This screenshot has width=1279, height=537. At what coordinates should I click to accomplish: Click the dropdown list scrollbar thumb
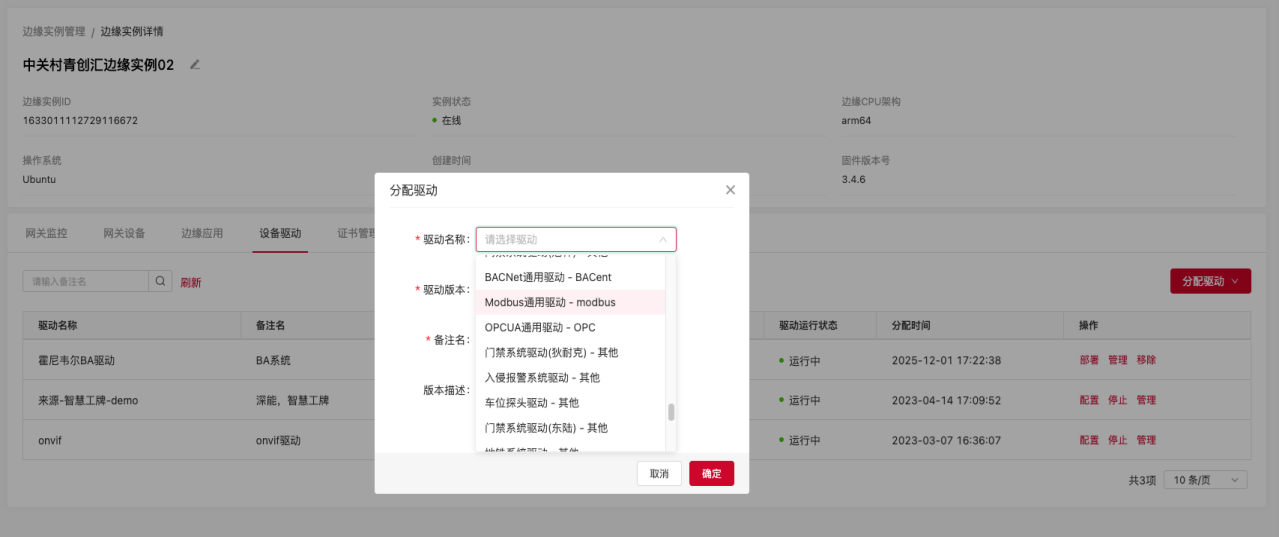click(671, 412)
